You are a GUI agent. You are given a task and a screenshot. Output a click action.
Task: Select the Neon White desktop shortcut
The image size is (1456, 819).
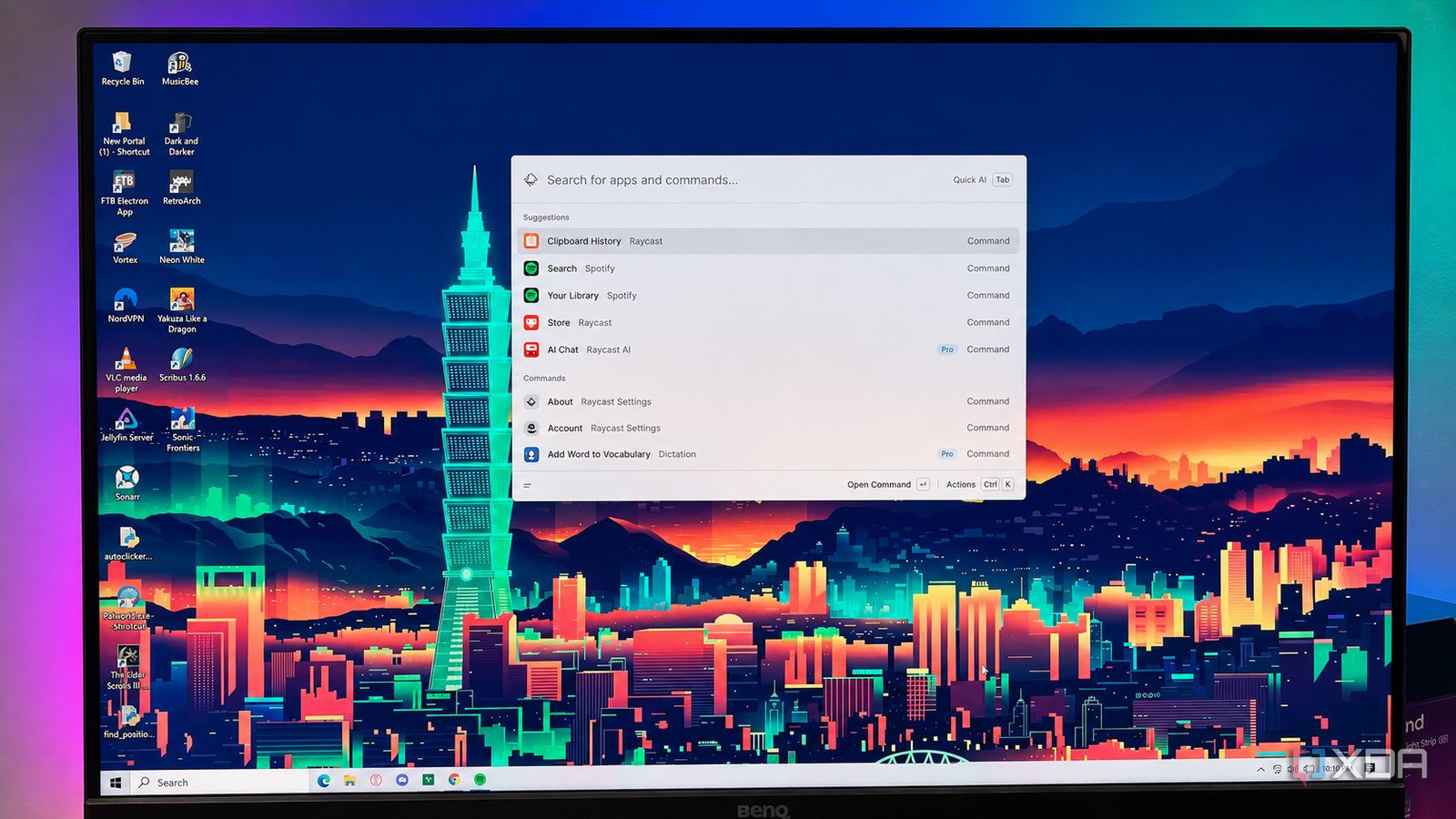tap(181, 241)
